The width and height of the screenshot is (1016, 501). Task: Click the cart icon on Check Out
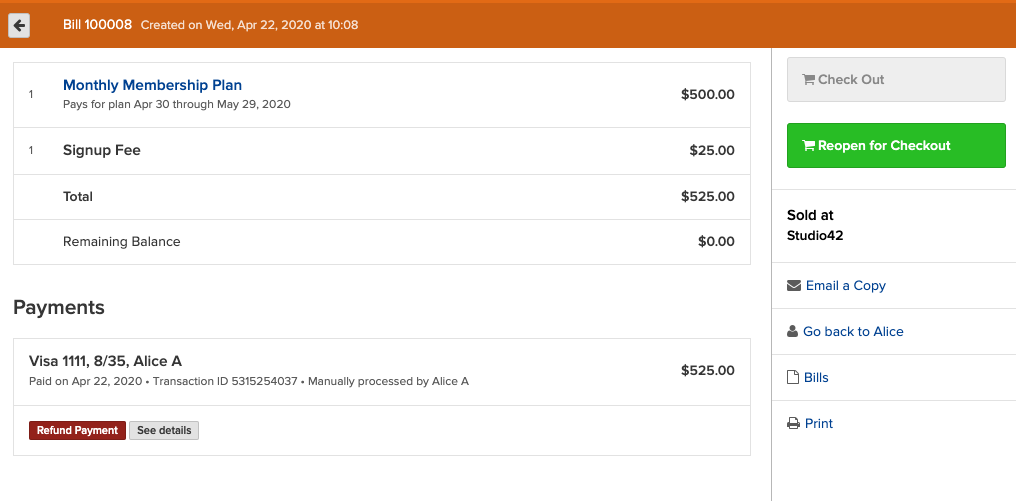click(x=809, y=80)
